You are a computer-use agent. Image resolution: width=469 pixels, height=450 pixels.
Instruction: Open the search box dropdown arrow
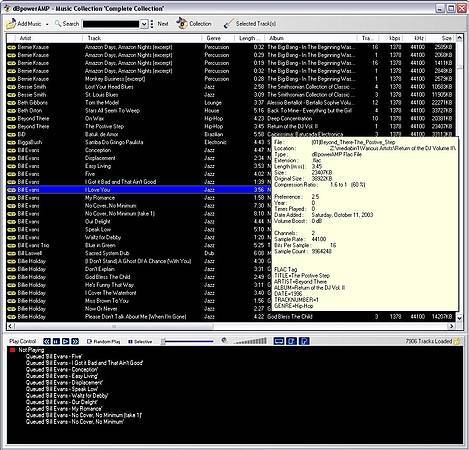pyautogui.click(x=144, y=24)
